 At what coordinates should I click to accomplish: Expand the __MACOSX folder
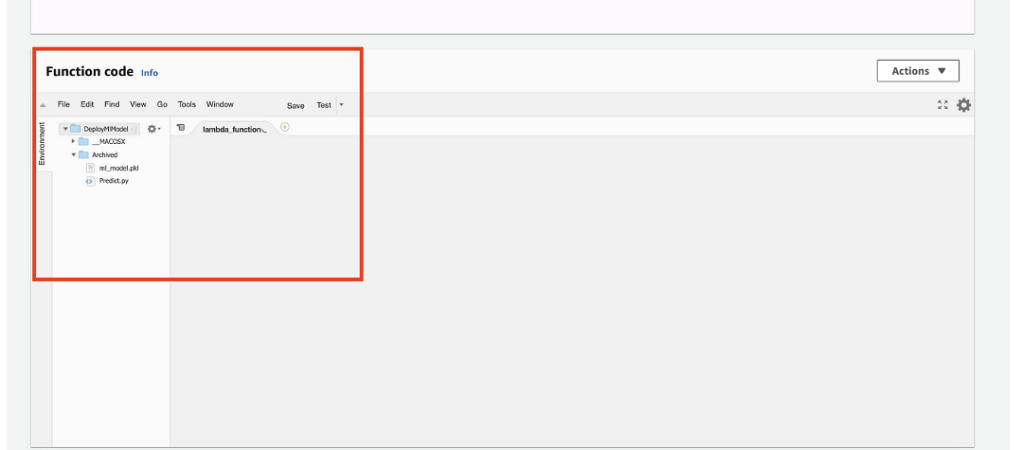click(73, 142)
